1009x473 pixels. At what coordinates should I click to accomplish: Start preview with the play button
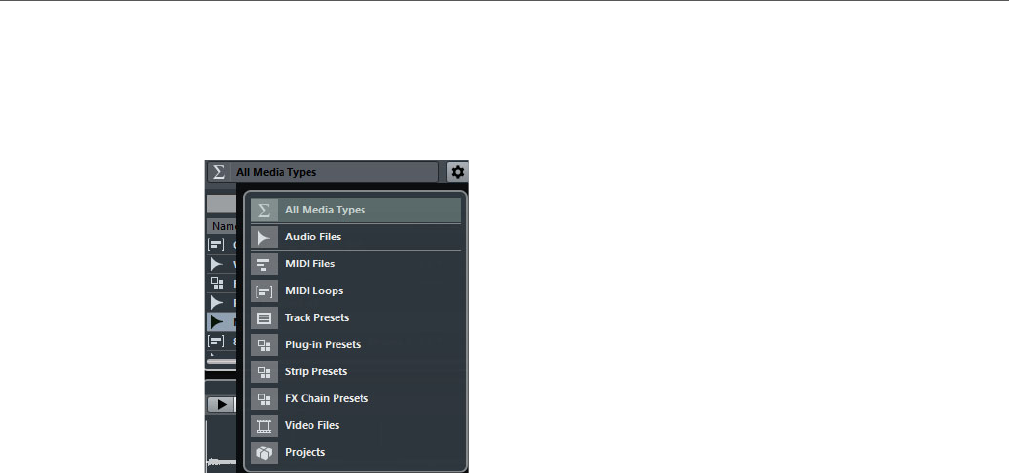pyautogui.click(x=221, y=404)
